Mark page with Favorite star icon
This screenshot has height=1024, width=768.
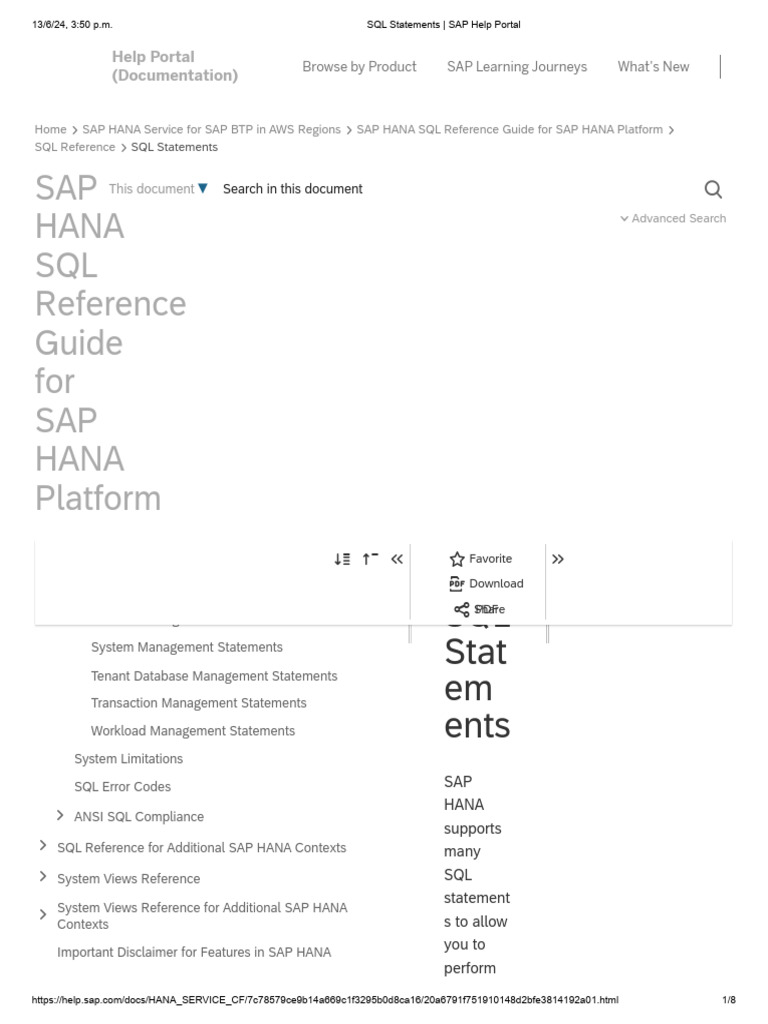[458, 559]
